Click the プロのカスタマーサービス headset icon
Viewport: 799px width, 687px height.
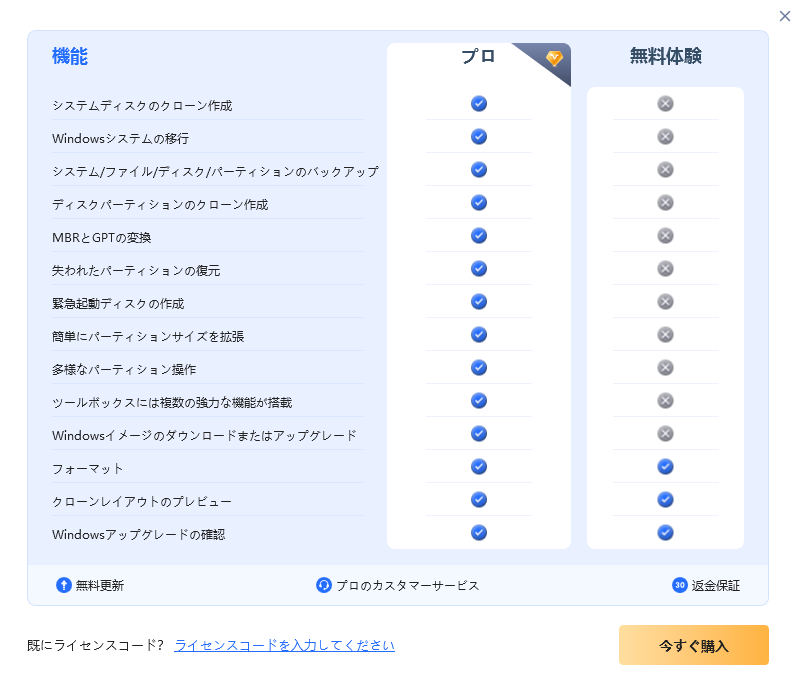point(324,585)
